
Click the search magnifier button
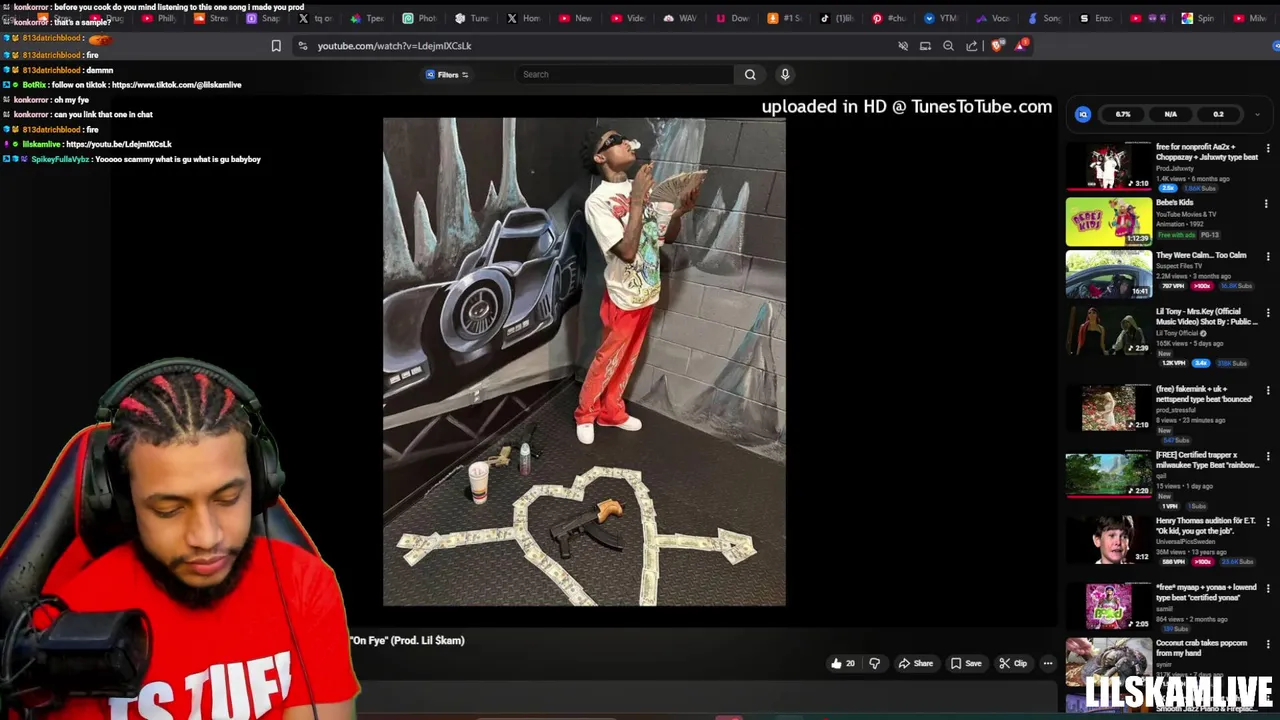[750, 74]
